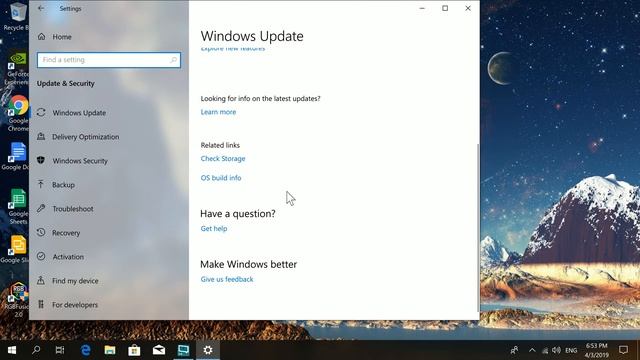
Task: Select the GeForce Experience desktop shortcut
Action: [16, 69]
